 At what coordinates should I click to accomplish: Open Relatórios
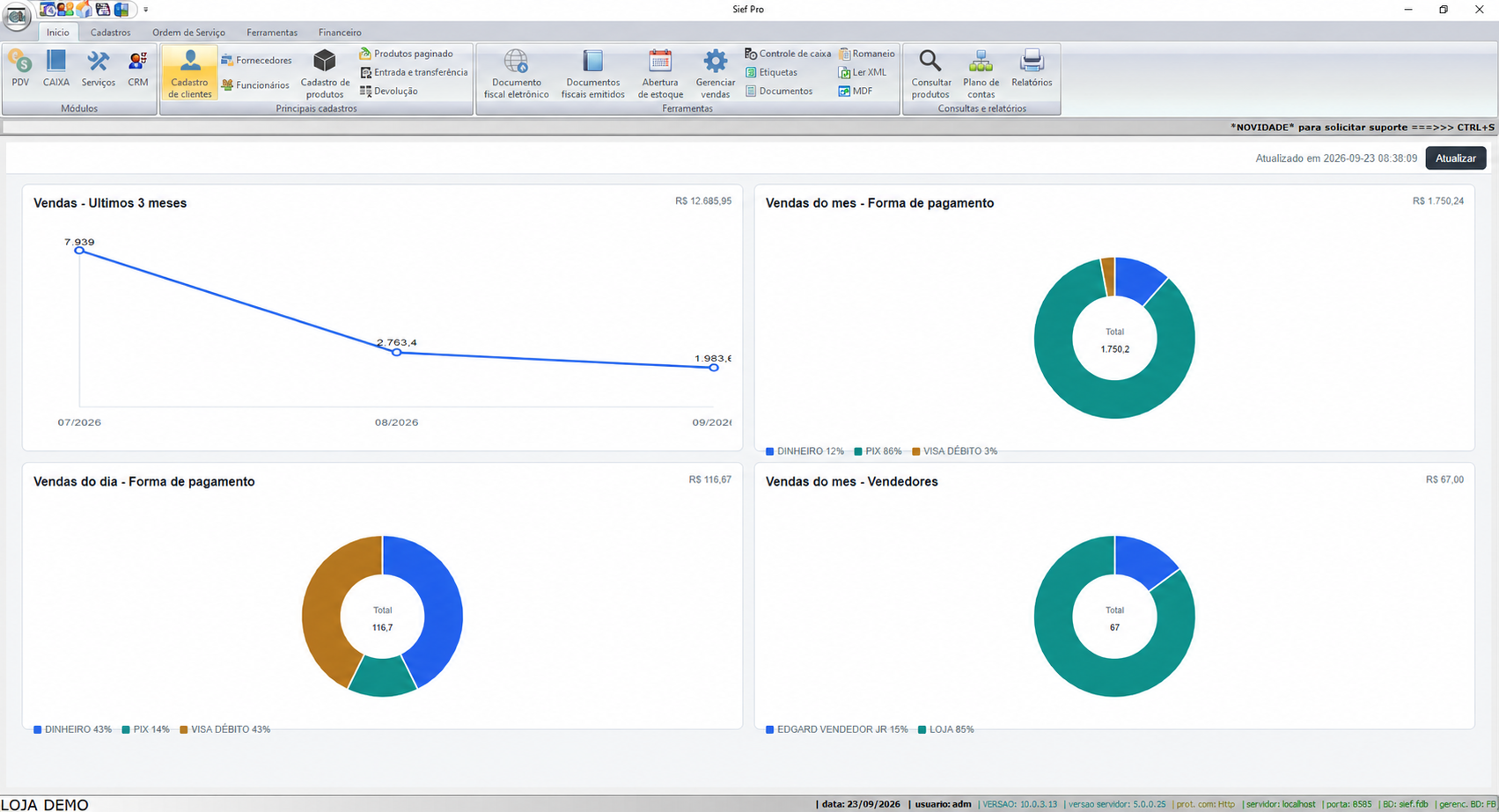pyautogui.click(x=1032, y=69)
